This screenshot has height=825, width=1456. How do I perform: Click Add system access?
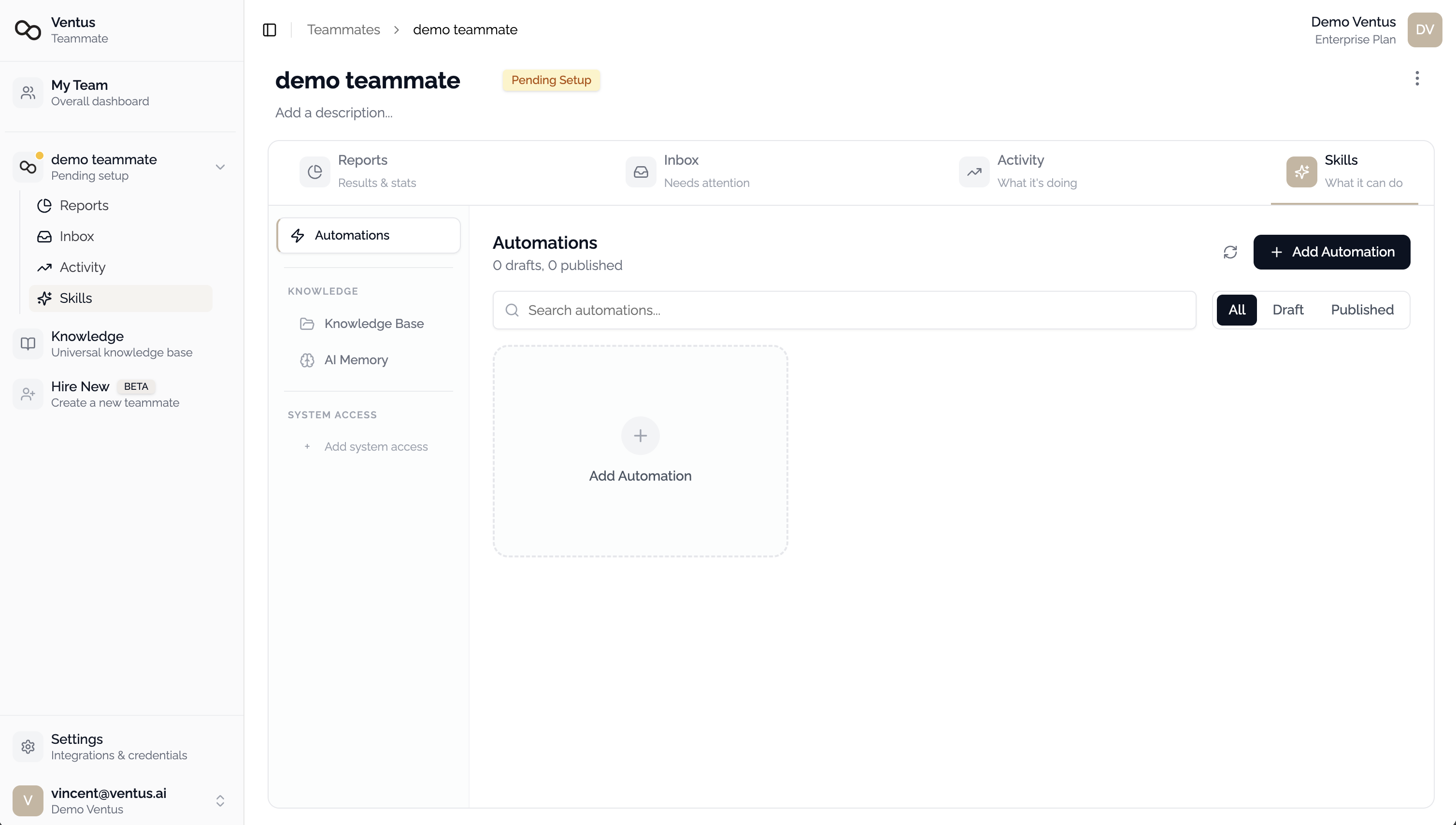376,446
